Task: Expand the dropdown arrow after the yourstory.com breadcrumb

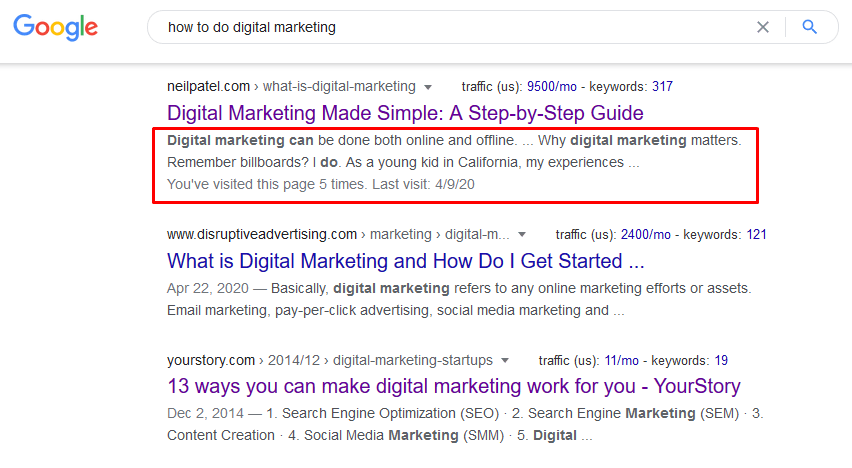Action: click(x=505, y=360)
